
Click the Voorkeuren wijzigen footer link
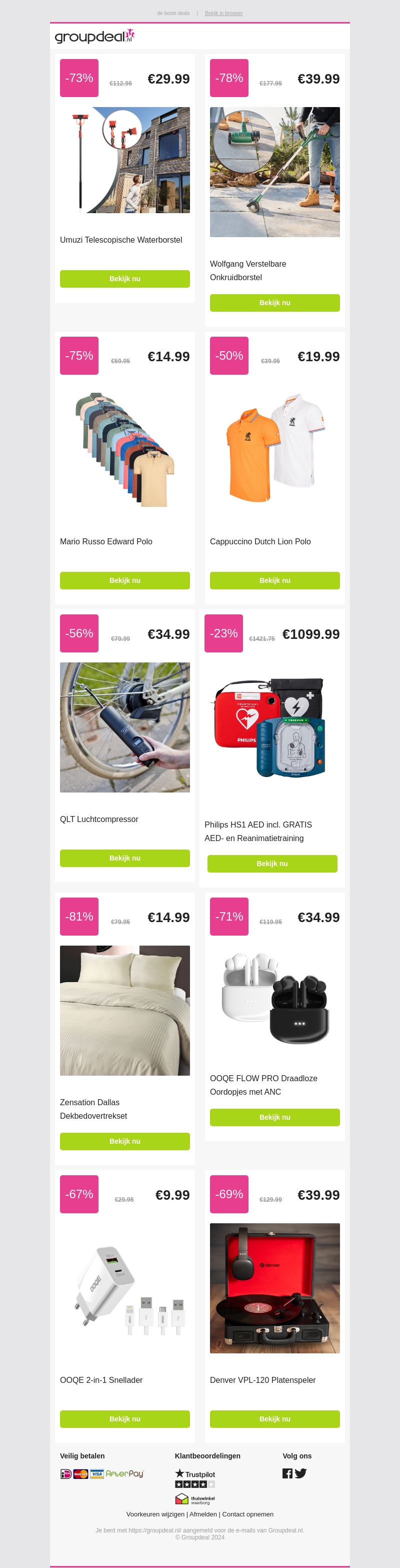pos(155,1514)
